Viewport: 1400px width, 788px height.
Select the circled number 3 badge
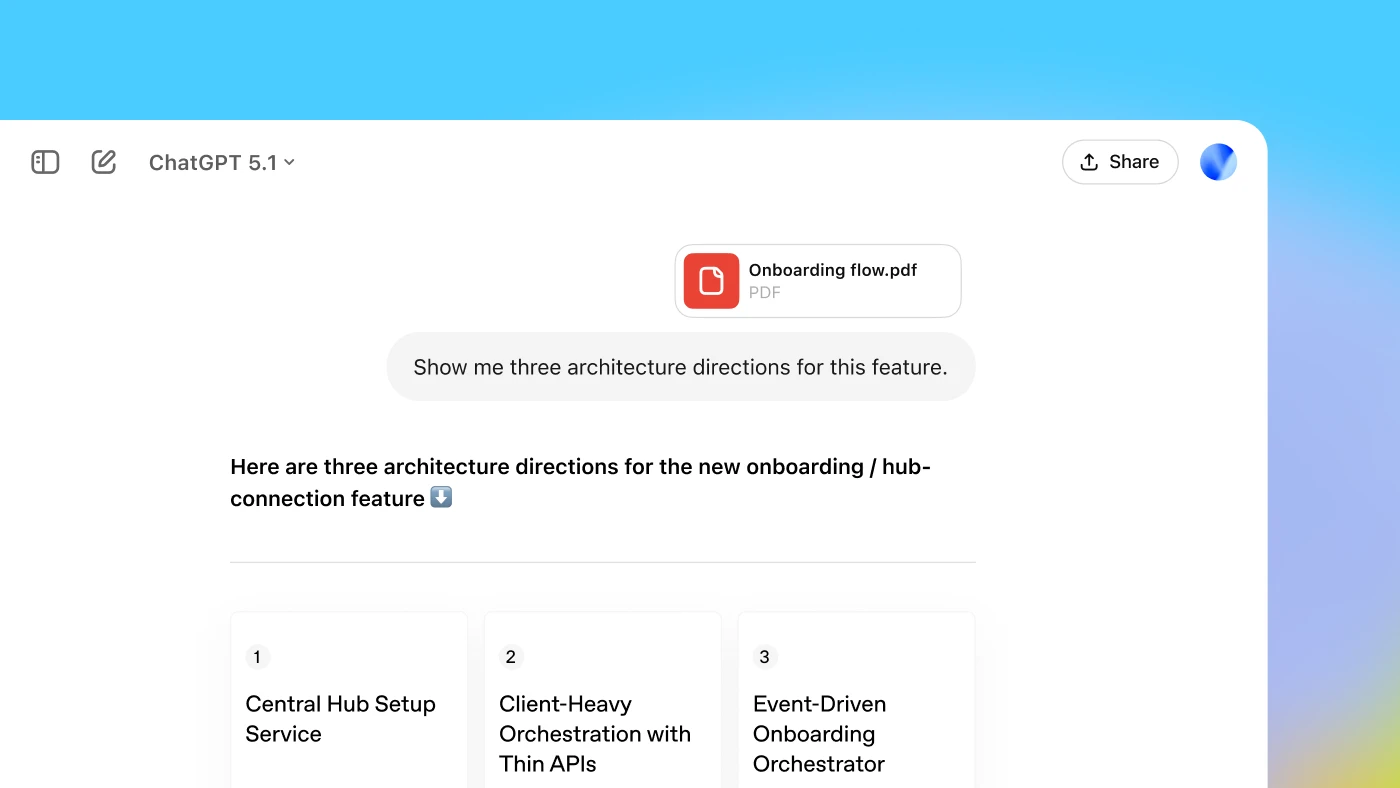pos(764,657)
